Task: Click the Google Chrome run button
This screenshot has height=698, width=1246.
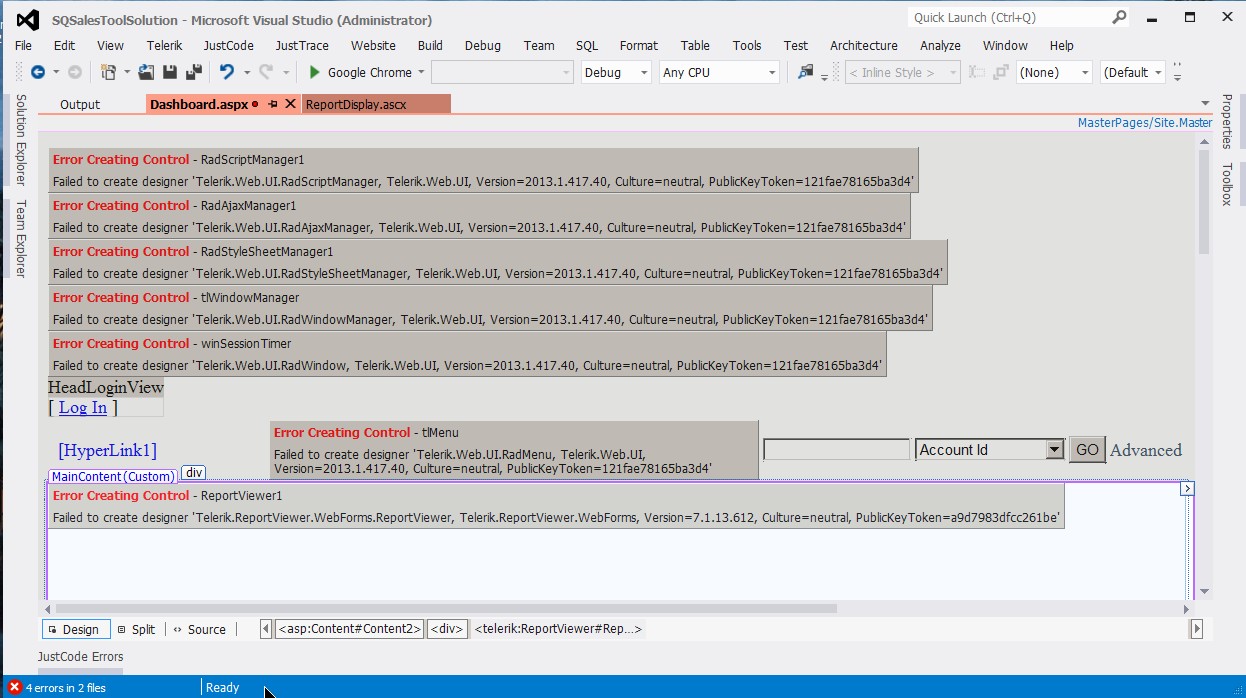Action: [360, 72]
